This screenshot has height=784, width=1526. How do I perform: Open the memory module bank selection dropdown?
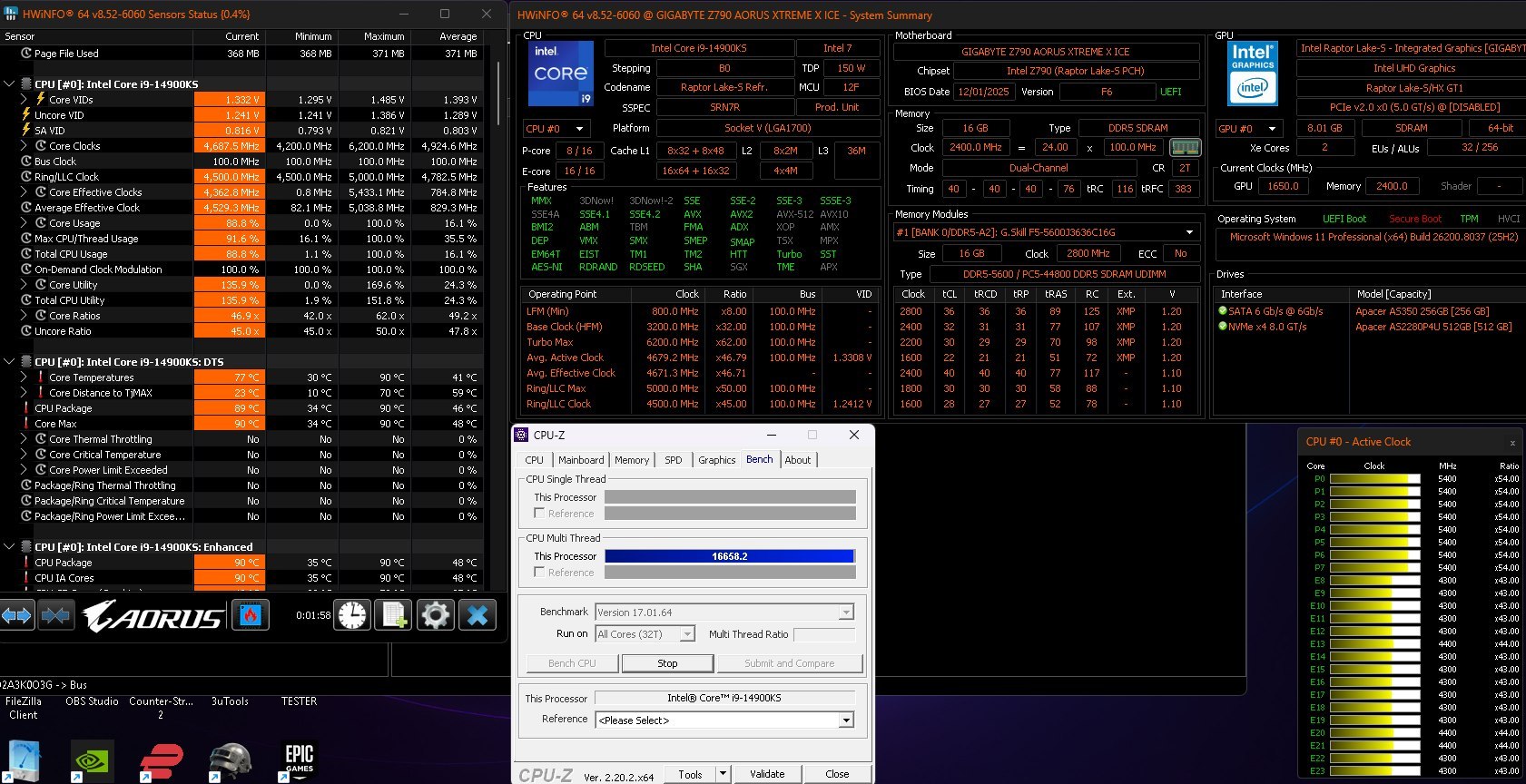point(1046,232)
